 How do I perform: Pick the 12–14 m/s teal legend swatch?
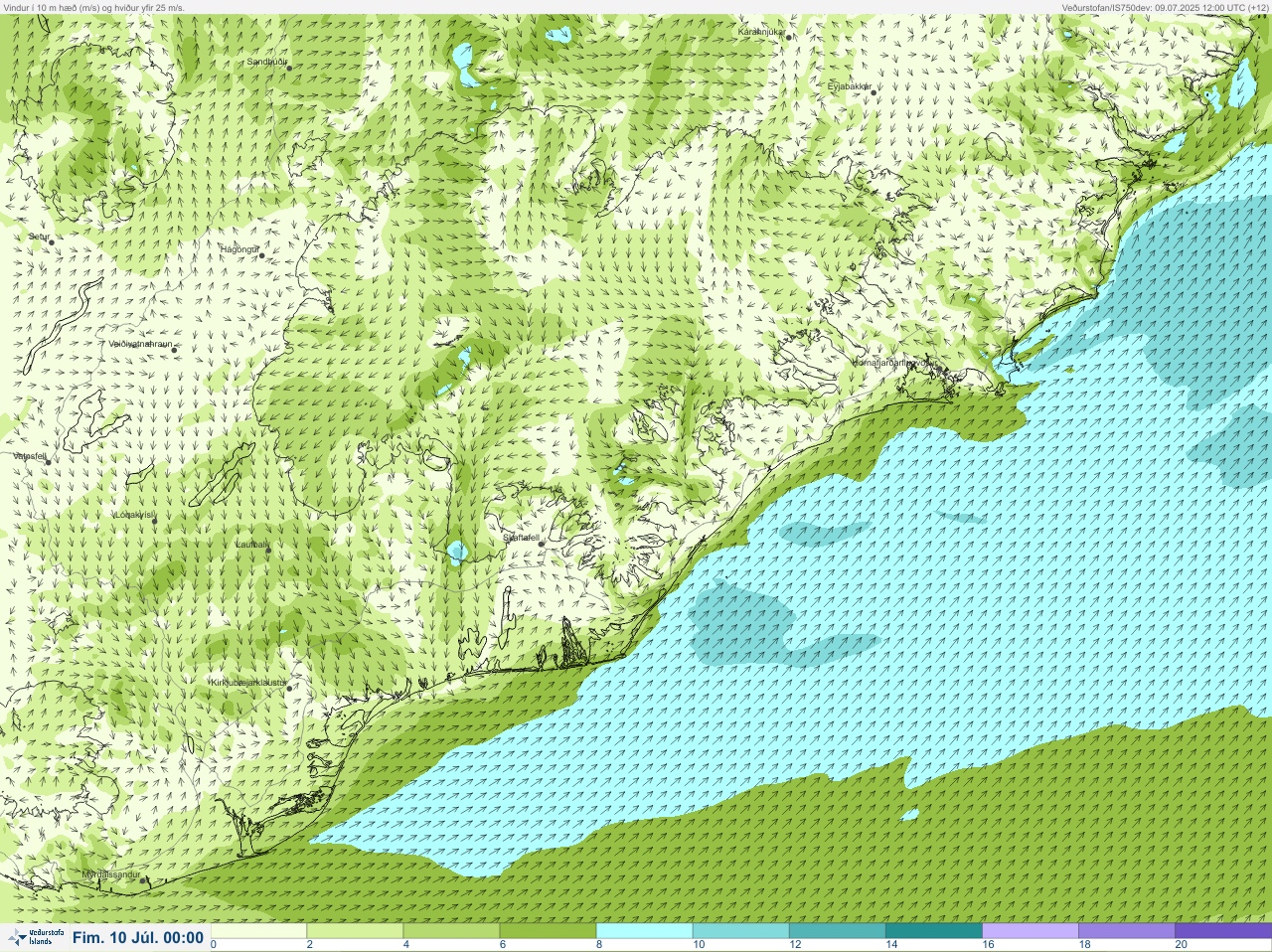tap(837, 931)
